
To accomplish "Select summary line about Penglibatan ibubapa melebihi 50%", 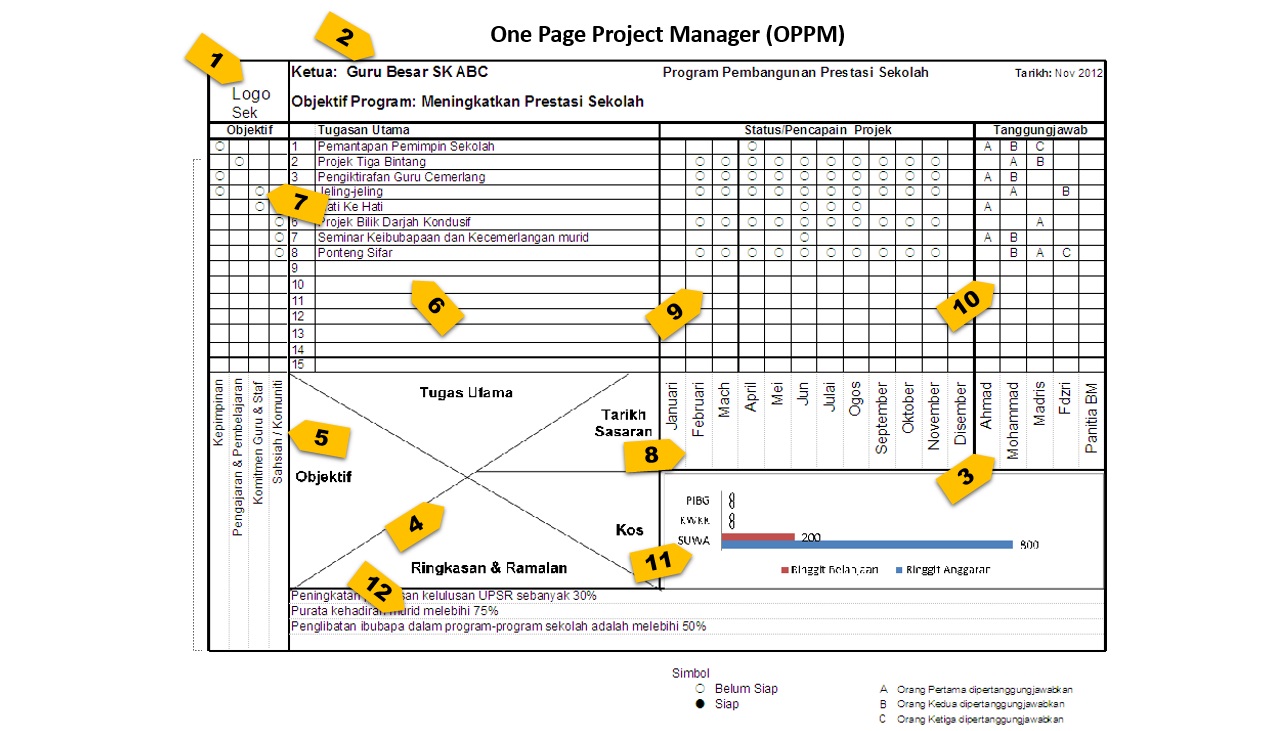I will click(x=498, y=627).
